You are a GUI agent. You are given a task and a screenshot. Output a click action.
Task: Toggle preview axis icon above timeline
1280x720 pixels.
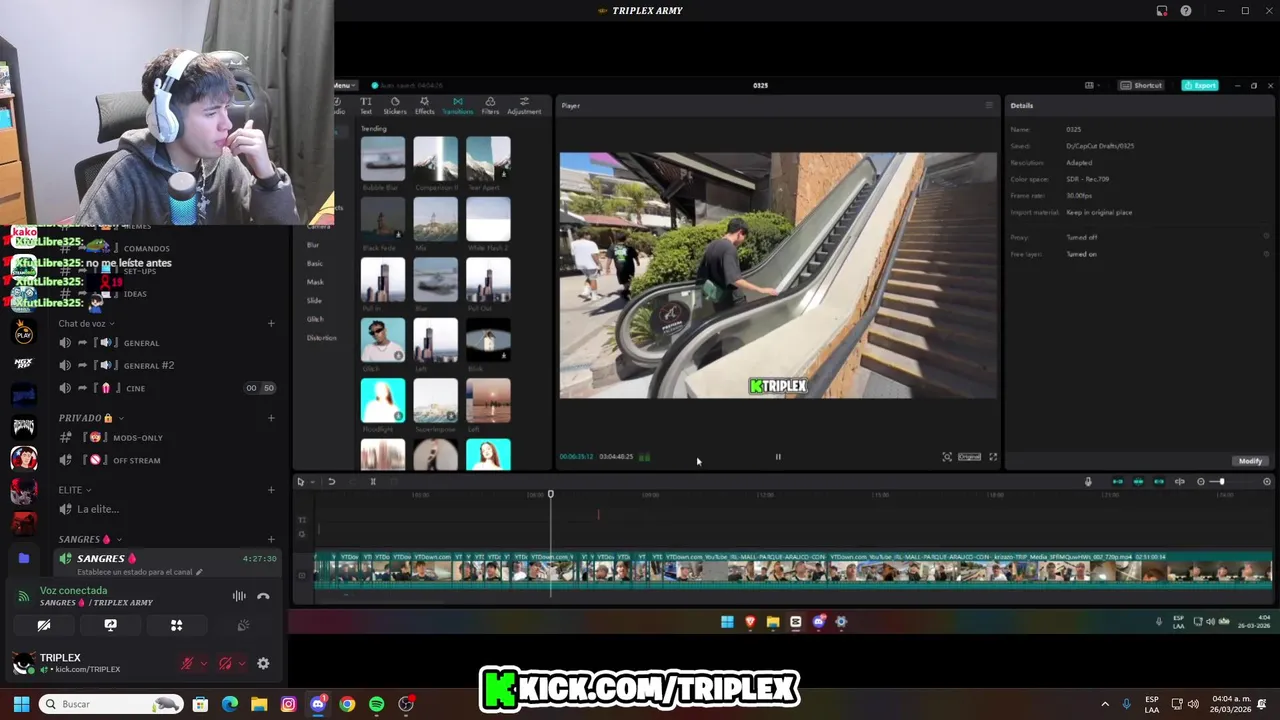[x=1180, y=482]
